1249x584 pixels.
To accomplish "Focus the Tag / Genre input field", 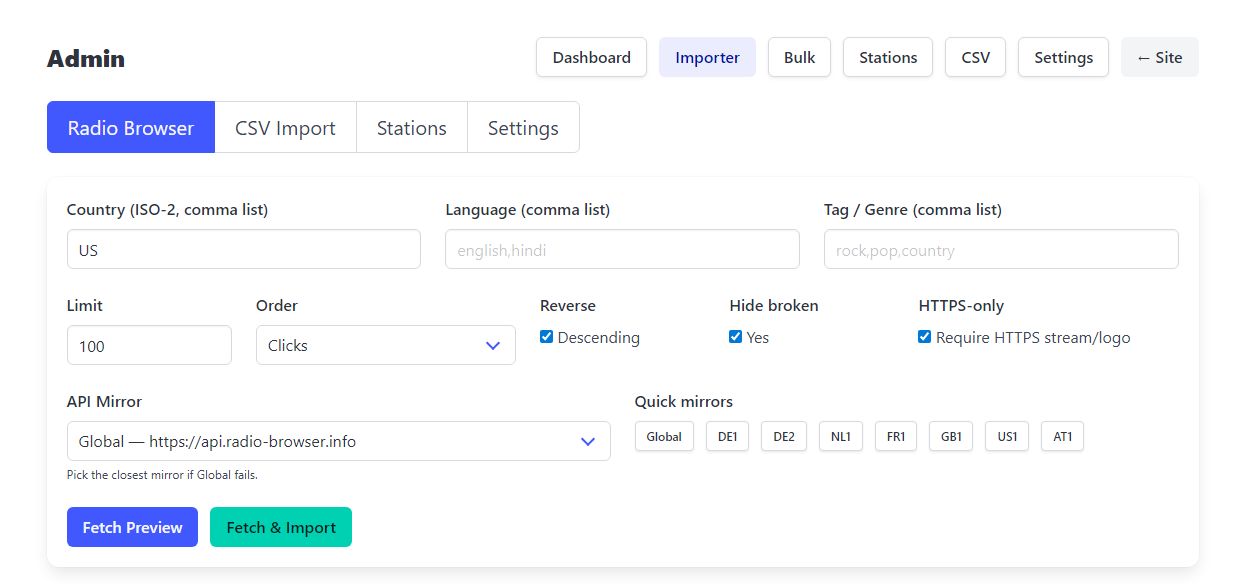I will [x=1000, y=250].
